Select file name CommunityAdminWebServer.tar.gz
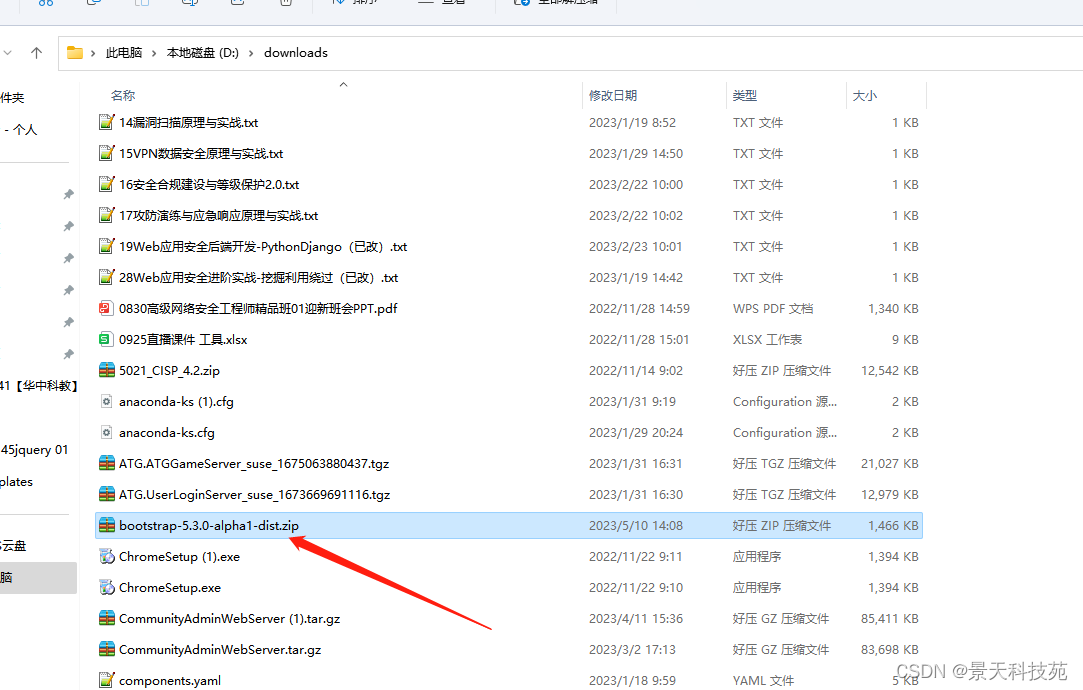This screenshot has height=690, width=1083. pyautogui.click(x=220, y=649)
